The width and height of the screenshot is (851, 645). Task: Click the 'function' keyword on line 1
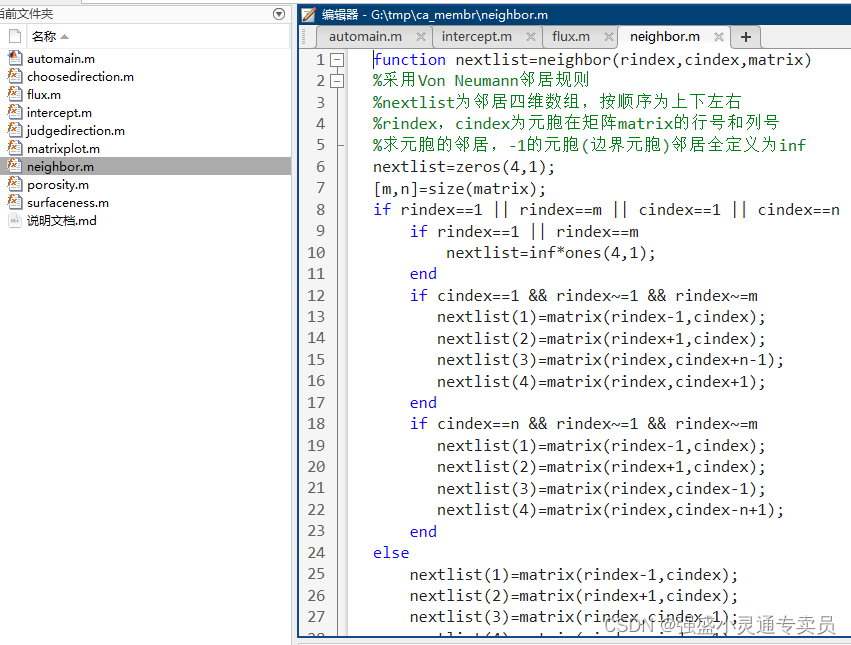410,60
